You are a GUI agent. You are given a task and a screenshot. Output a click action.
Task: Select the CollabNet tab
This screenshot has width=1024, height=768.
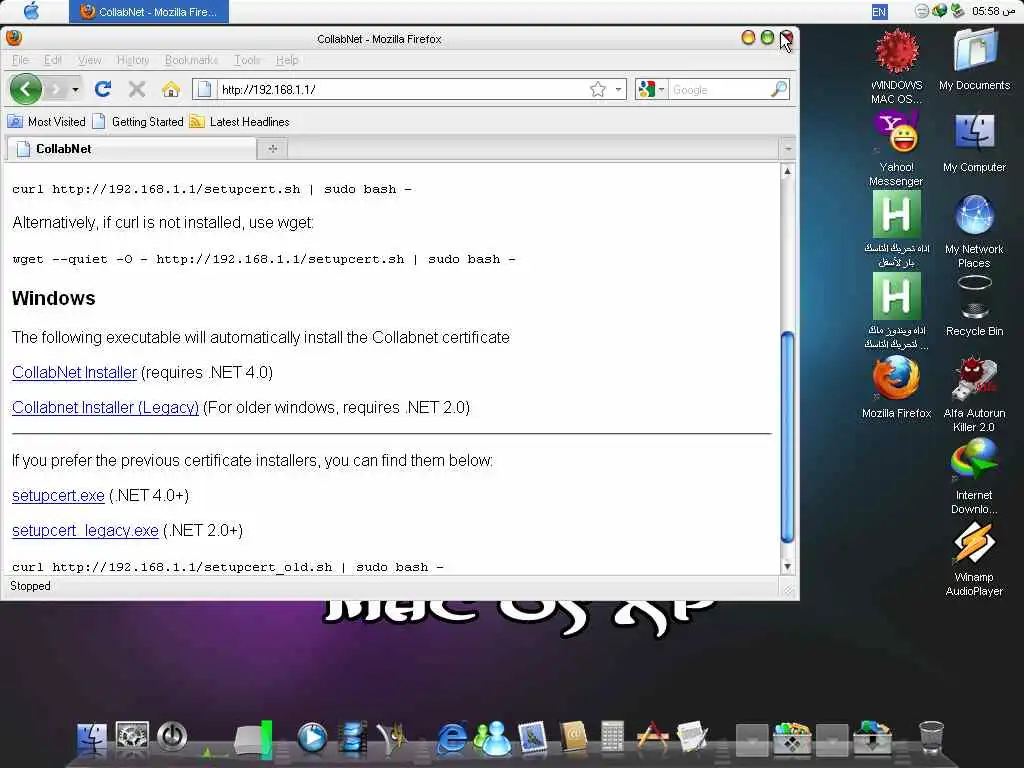point(131,149)
